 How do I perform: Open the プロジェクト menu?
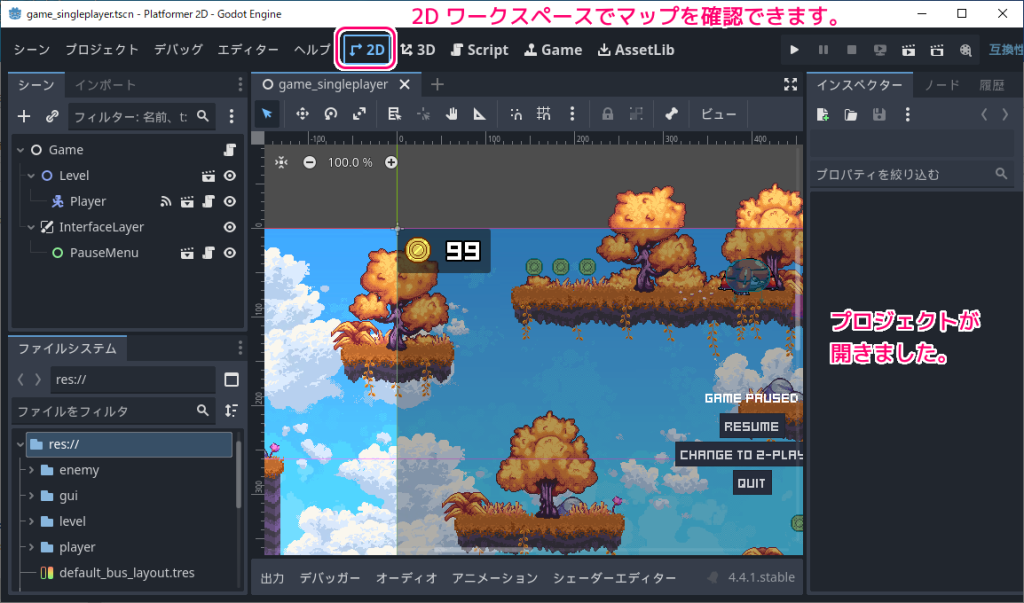pyautogui.click(x=102, y=50)
